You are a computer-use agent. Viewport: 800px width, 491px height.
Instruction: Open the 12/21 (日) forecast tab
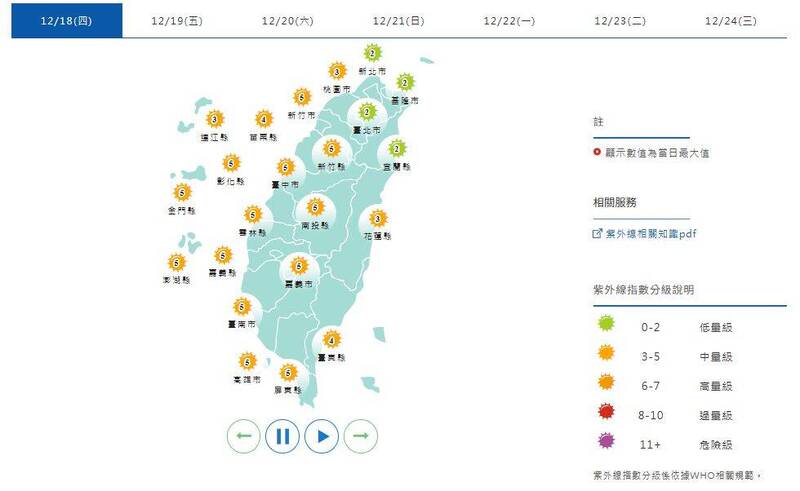tap(399, 20)
